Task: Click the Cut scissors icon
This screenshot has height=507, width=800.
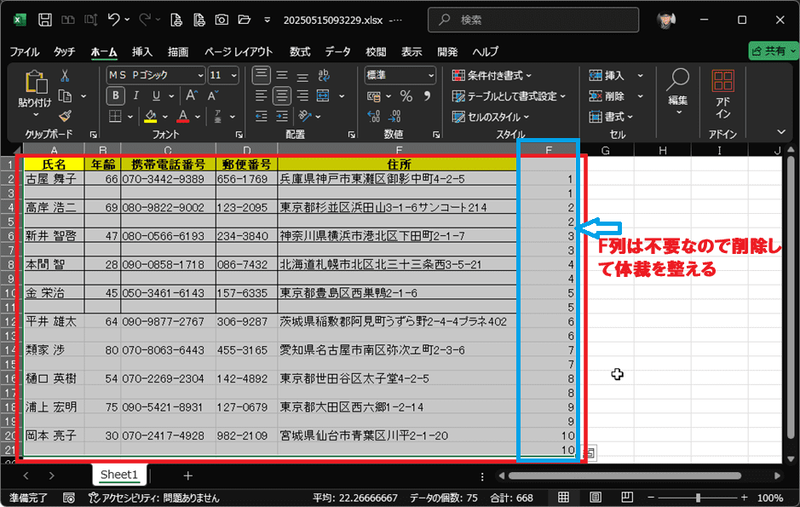Action: 65,76
